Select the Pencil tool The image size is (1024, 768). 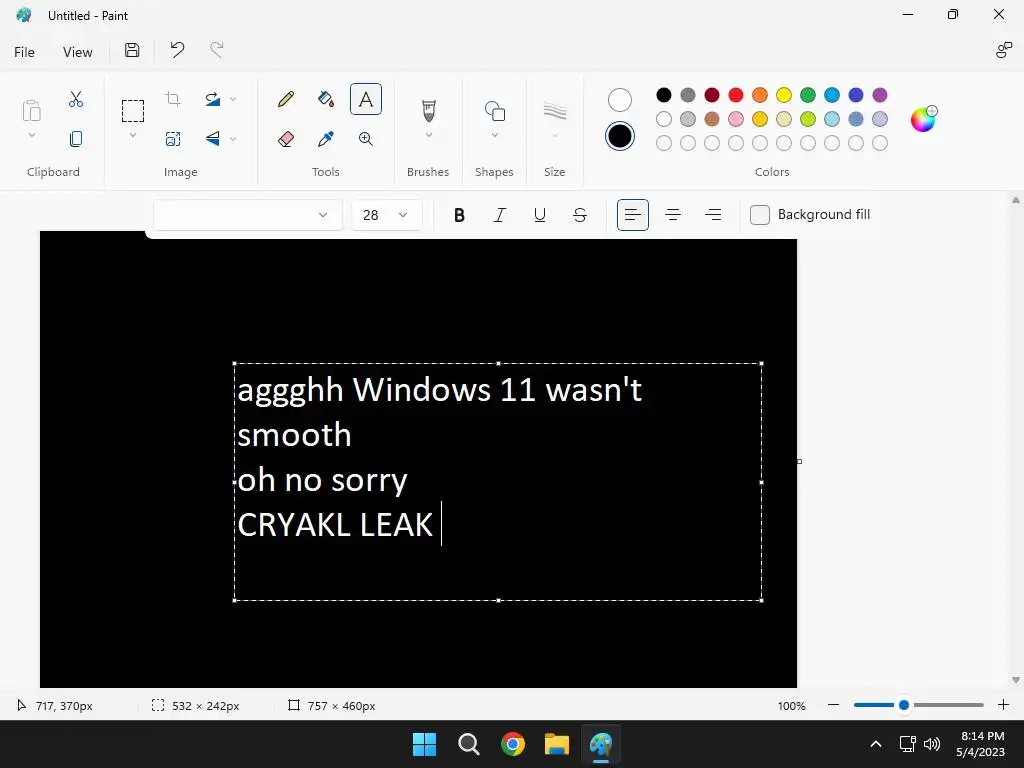[285, 99]
